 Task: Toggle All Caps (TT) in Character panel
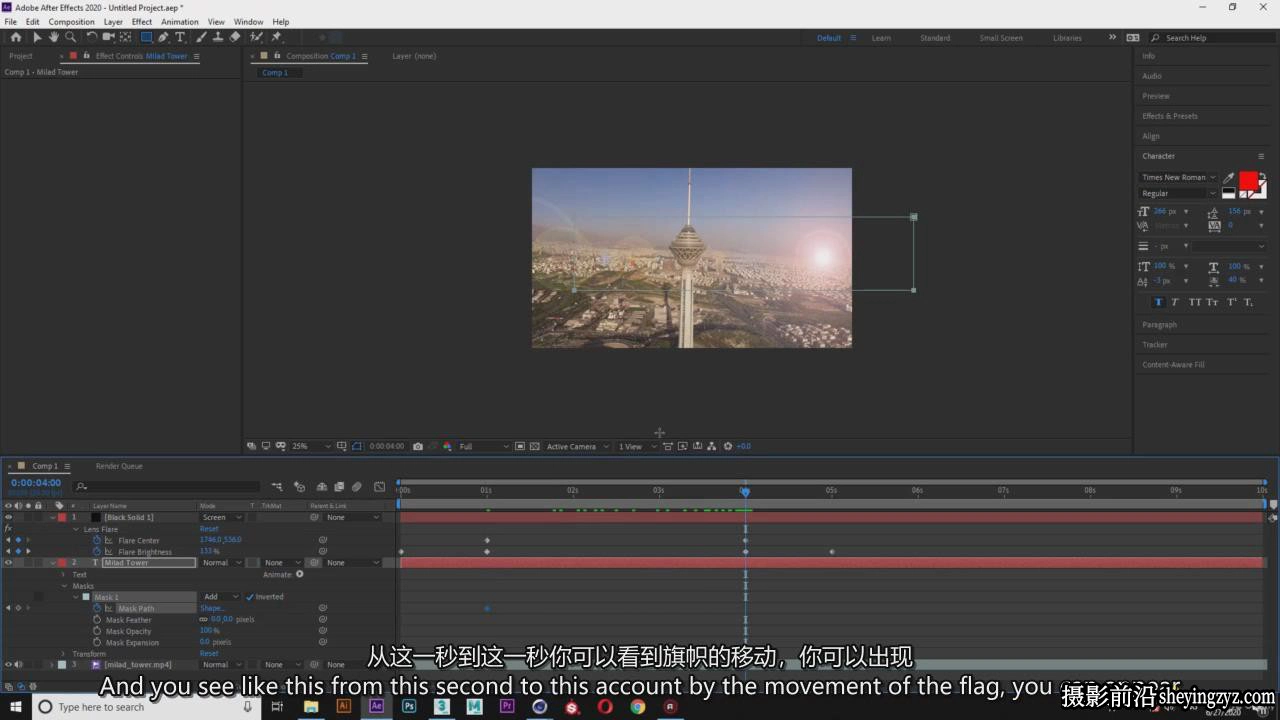(1194, 302)
